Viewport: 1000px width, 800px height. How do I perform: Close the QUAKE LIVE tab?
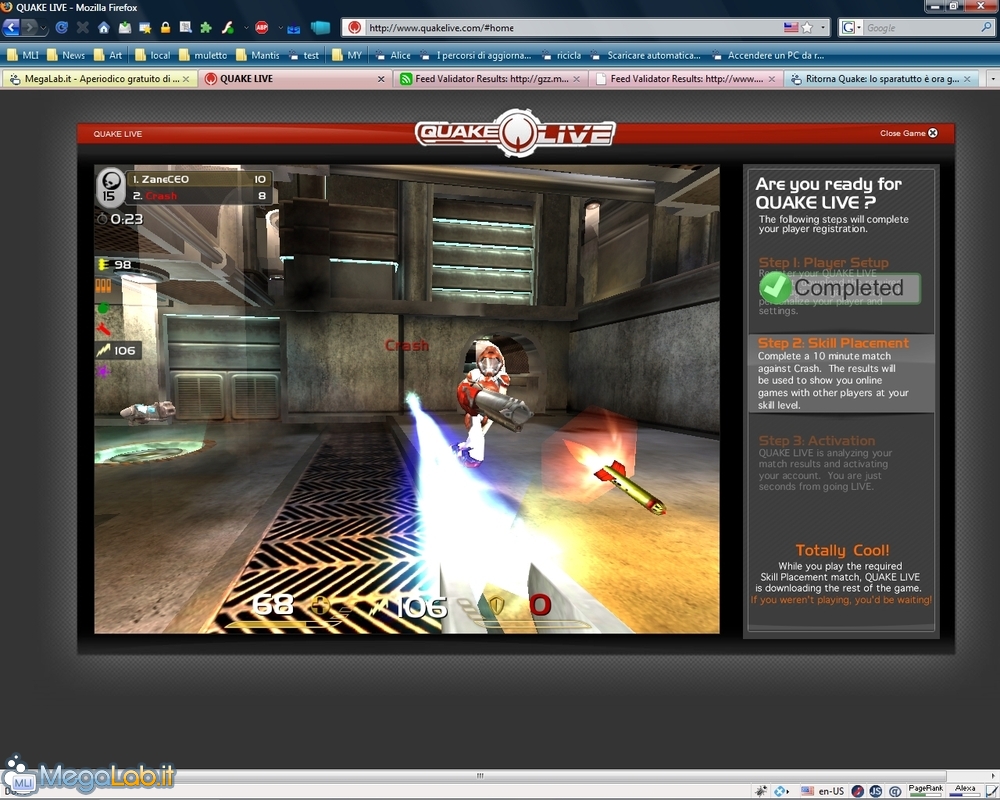[381, 79]
